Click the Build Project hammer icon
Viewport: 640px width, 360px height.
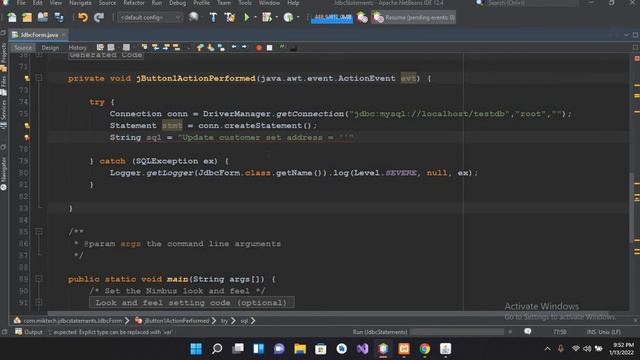[213, 17]
